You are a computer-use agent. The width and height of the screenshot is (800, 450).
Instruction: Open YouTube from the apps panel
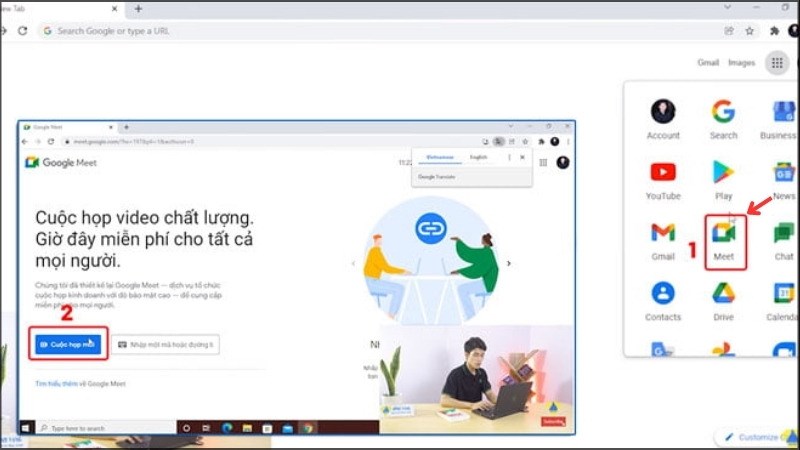click(663, 180)
